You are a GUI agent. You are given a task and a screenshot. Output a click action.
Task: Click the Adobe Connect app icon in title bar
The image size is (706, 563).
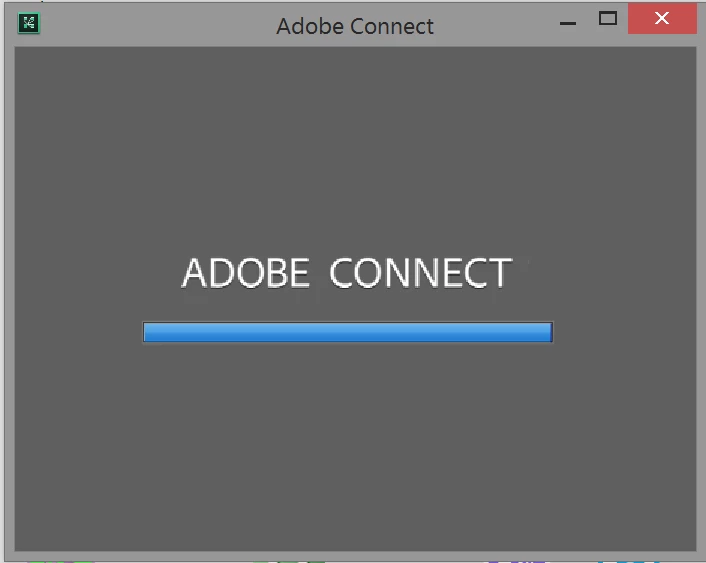pyautogui.click(x=29, y=23)
